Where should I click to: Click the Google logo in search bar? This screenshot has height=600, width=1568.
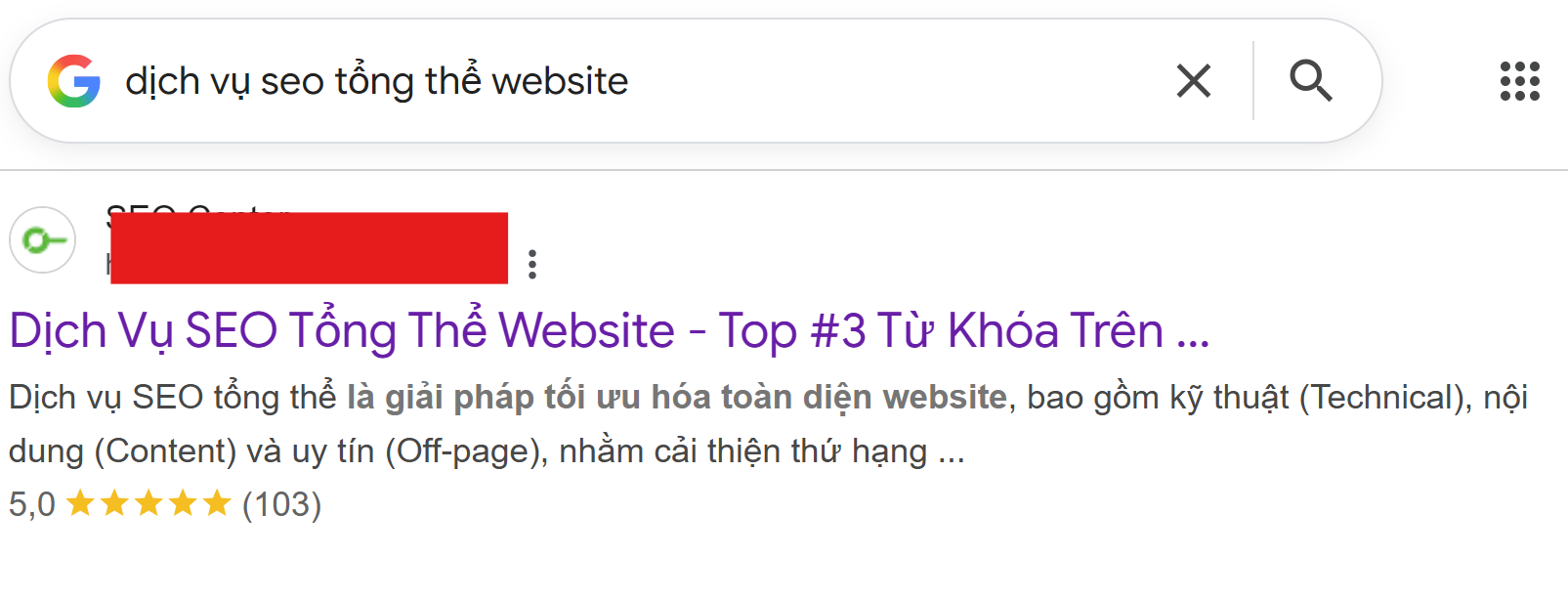click(74, 81)
